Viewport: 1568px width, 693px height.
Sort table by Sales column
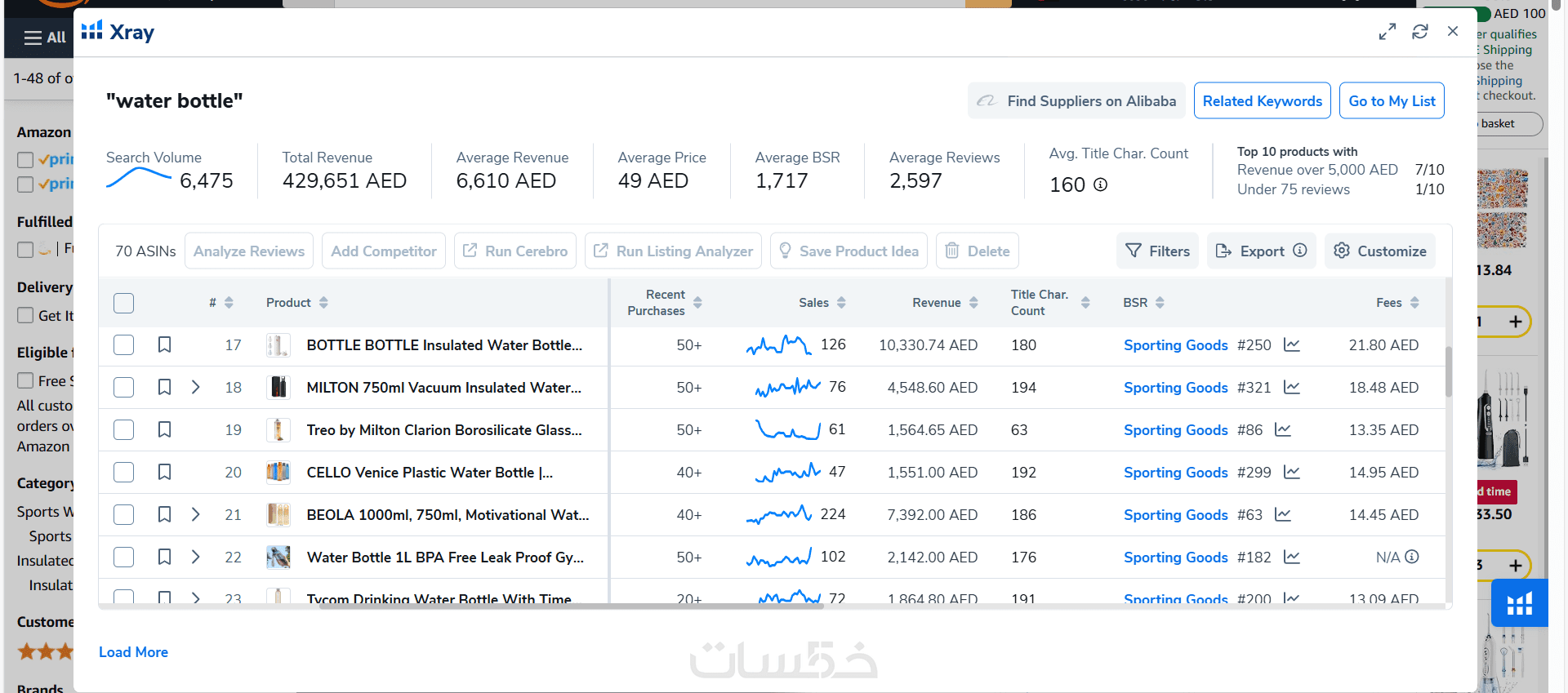point(841,303)
